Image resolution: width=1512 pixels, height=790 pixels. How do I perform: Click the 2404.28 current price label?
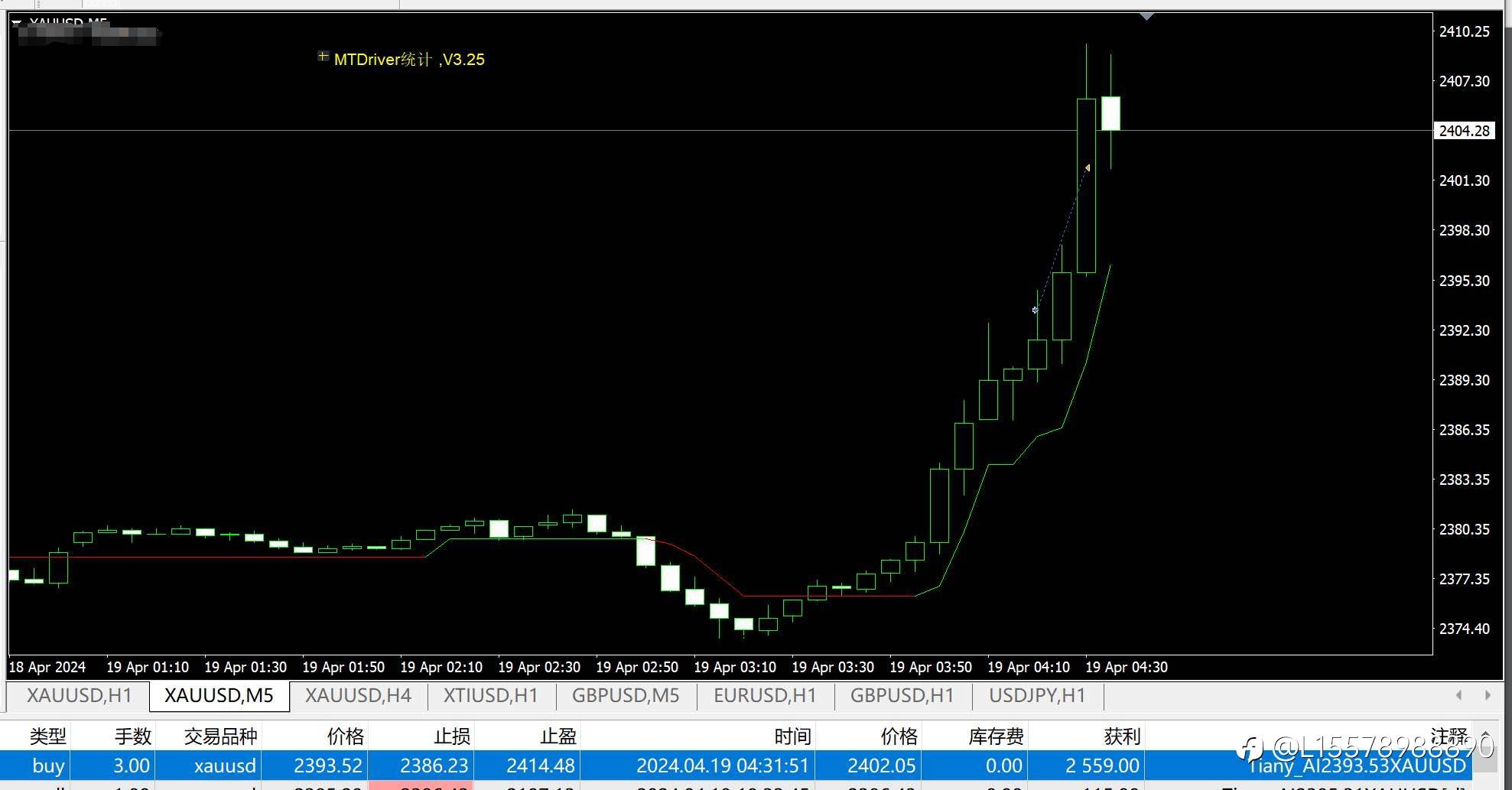pos(1464,131)
